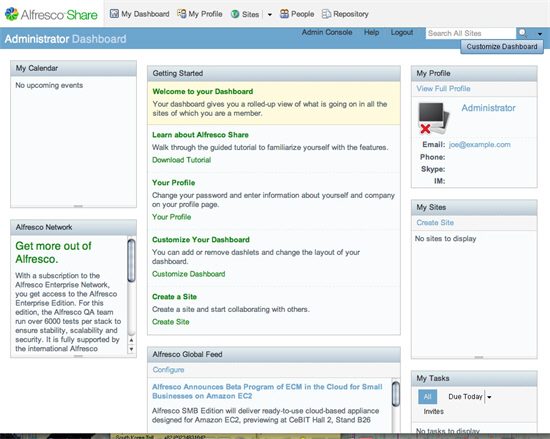Click the Alfresco Share logo
Screen dimensions: 550x439
point(51,14)
